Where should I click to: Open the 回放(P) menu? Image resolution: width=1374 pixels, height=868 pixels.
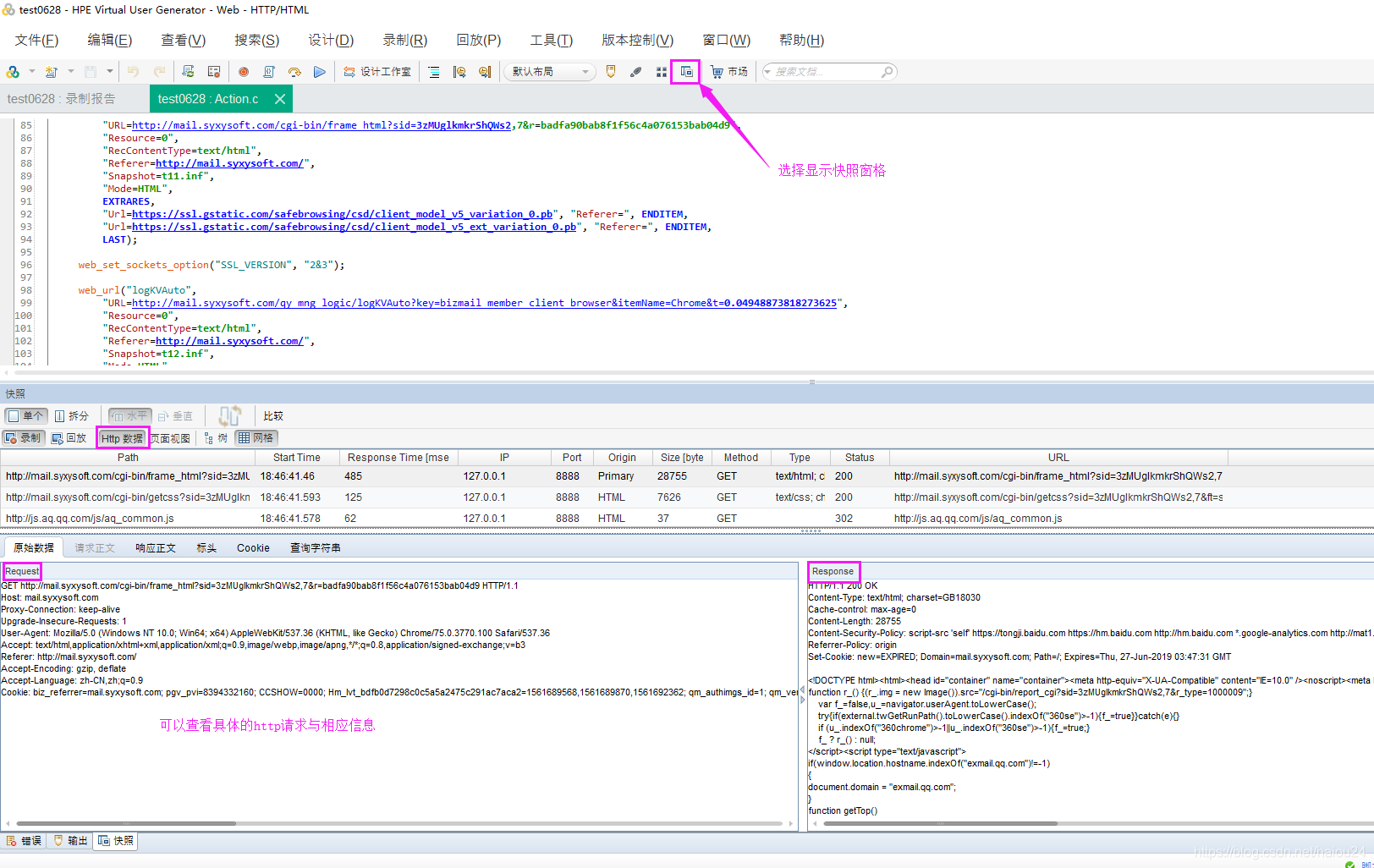pos(479,40)
